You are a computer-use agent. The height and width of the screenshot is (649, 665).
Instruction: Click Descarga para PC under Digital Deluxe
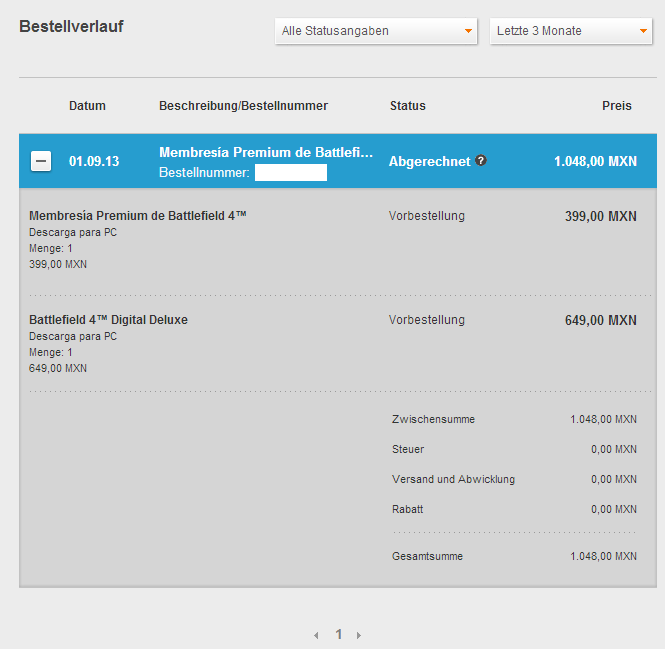click(x=73, y=336)
